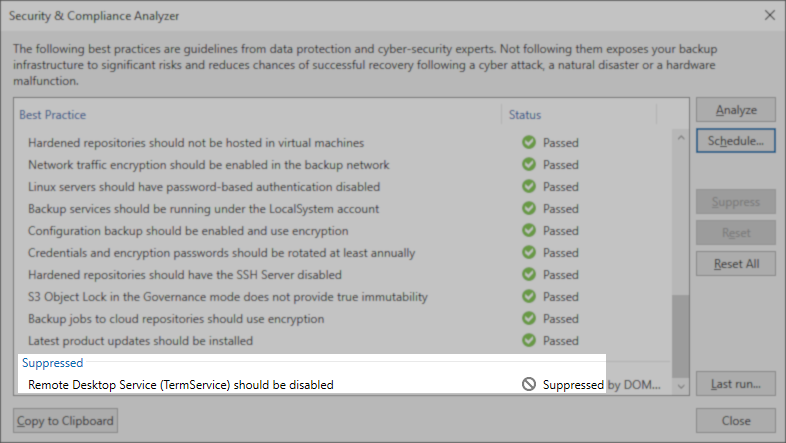Open the Last run... details
This screenshot has height=443, width=786.
(735, 384)
